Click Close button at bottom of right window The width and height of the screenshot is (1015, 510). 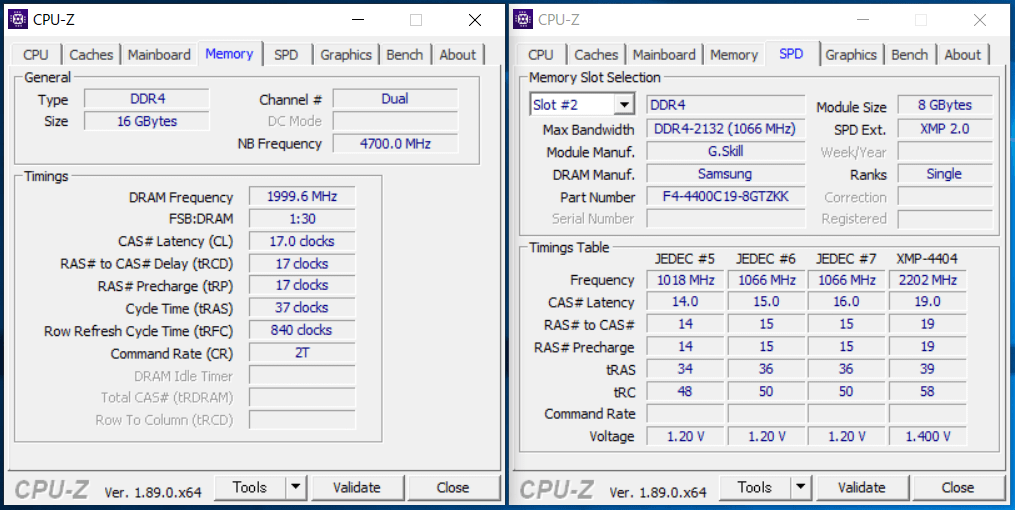pos(957,487)
